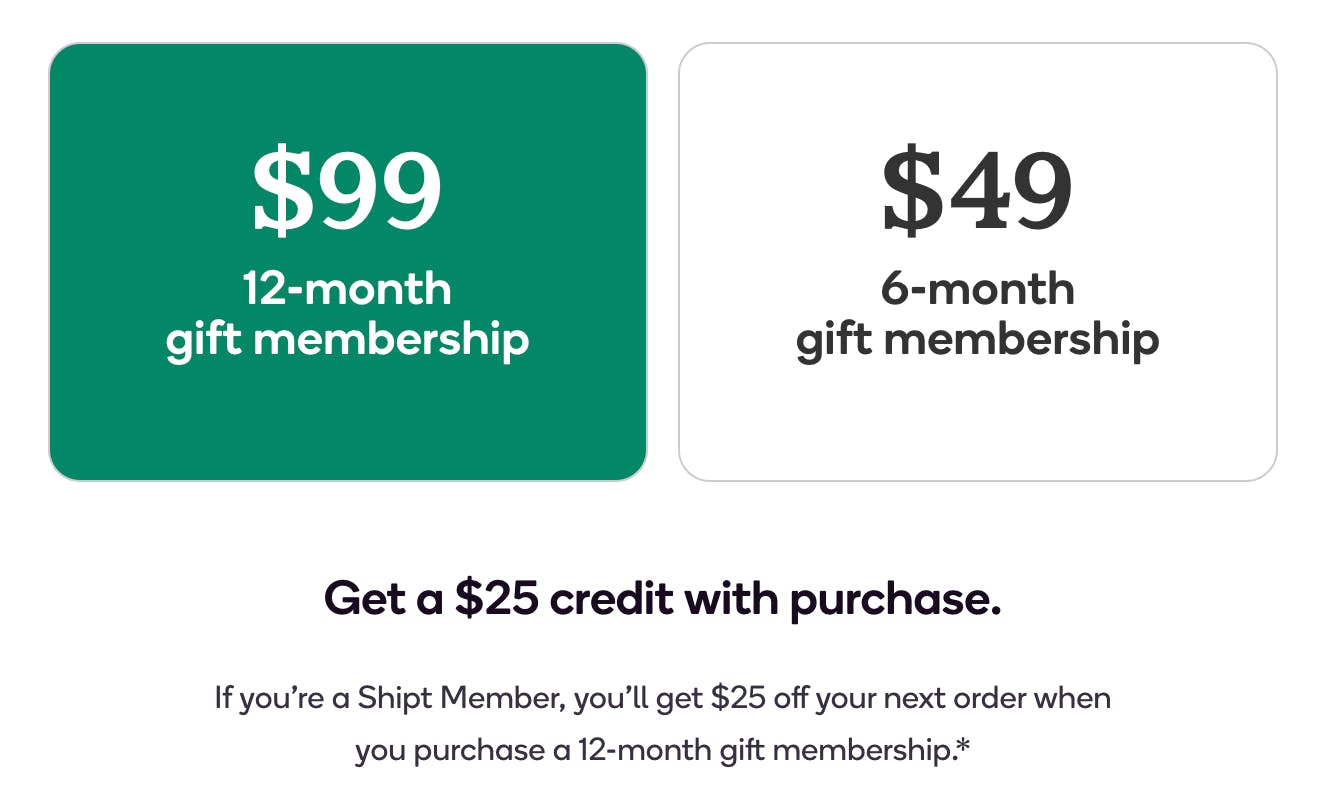Click "gift membership" text on green card

347,340
